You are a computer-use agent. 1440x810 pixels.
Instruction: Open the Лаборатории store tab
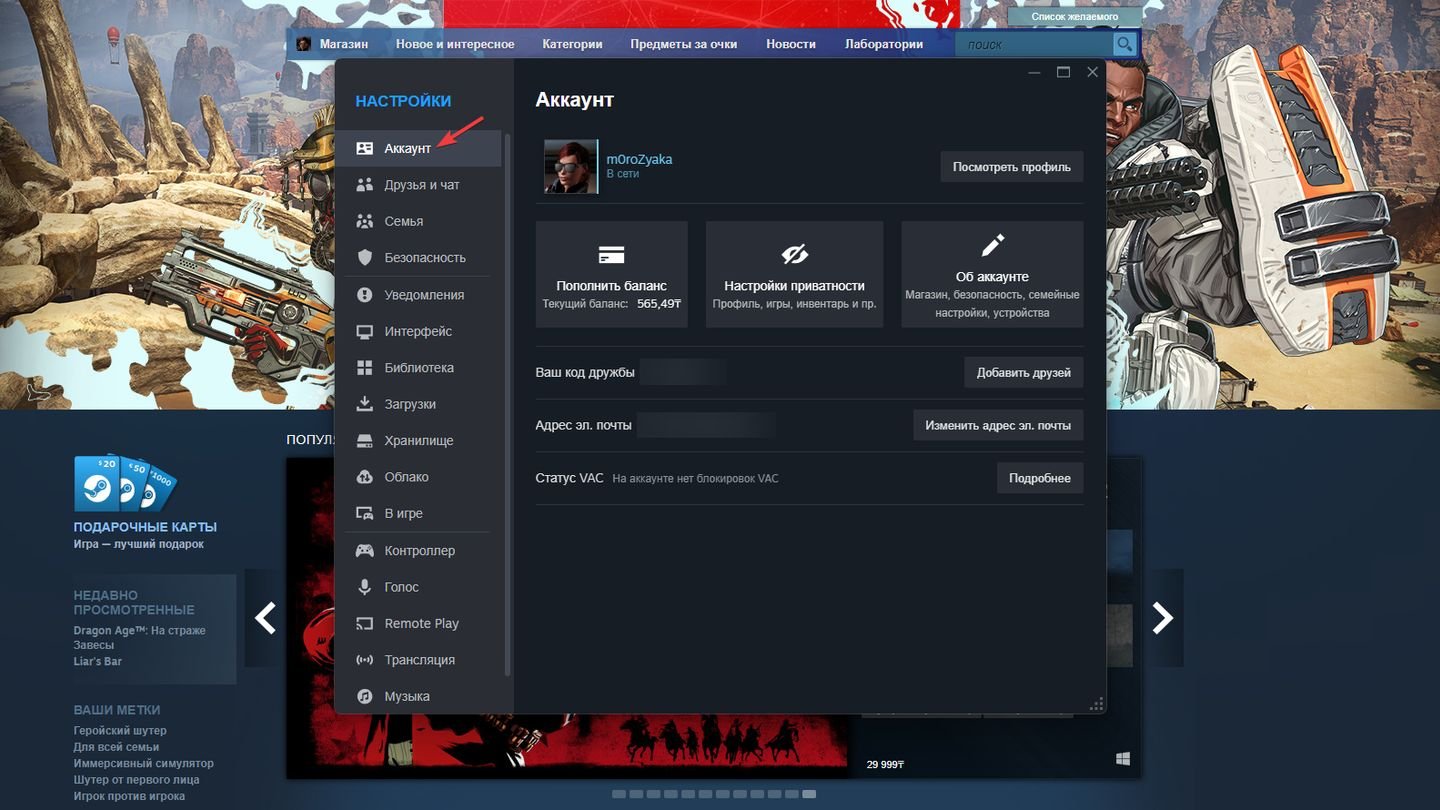pyautogui.click(x=884, y=44)
